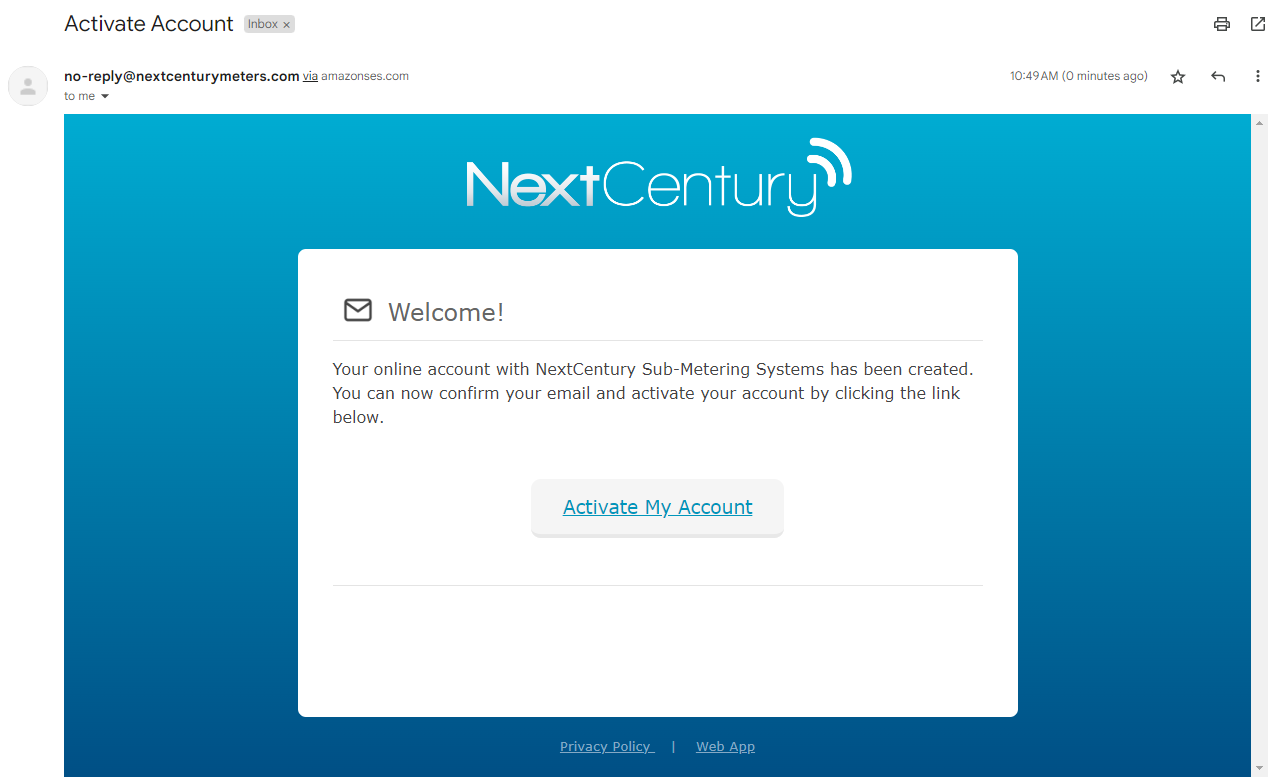Reply to the email with the arrow icon
Viewport: 1277px width, 780px height.
click(x=1218, y=77)
